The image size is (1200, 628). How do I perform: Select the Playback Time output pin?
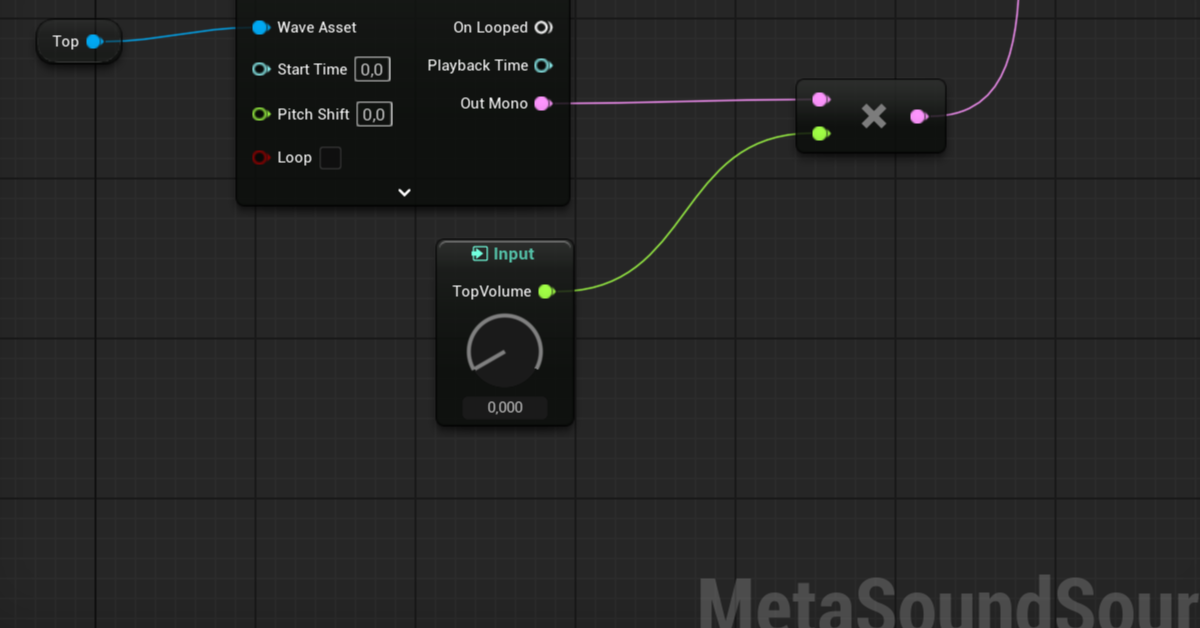(543, 65)
